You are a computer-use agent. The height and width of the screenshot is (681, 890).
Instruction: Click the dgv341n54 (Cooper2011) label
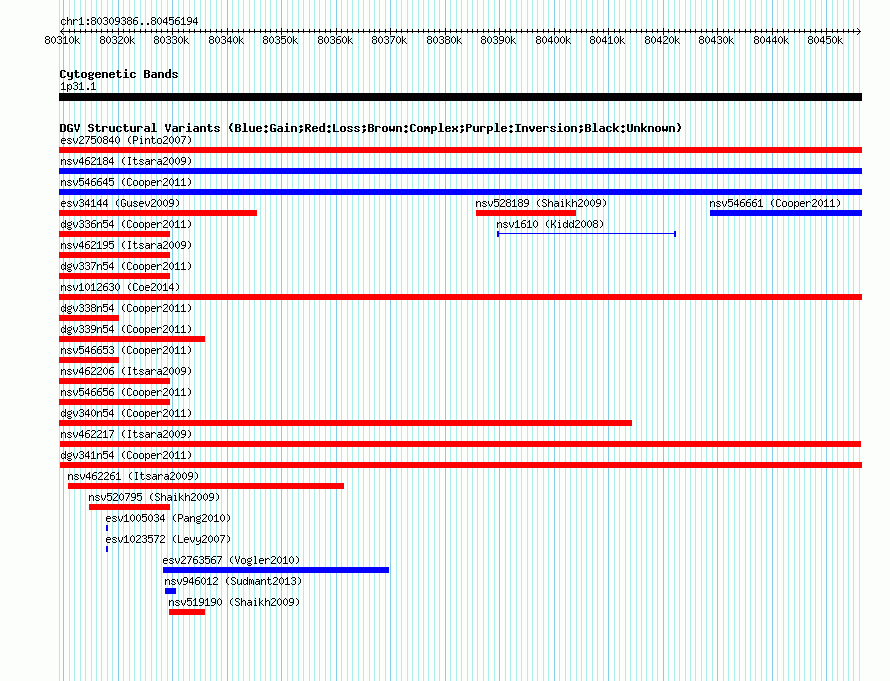pos(126,455)
